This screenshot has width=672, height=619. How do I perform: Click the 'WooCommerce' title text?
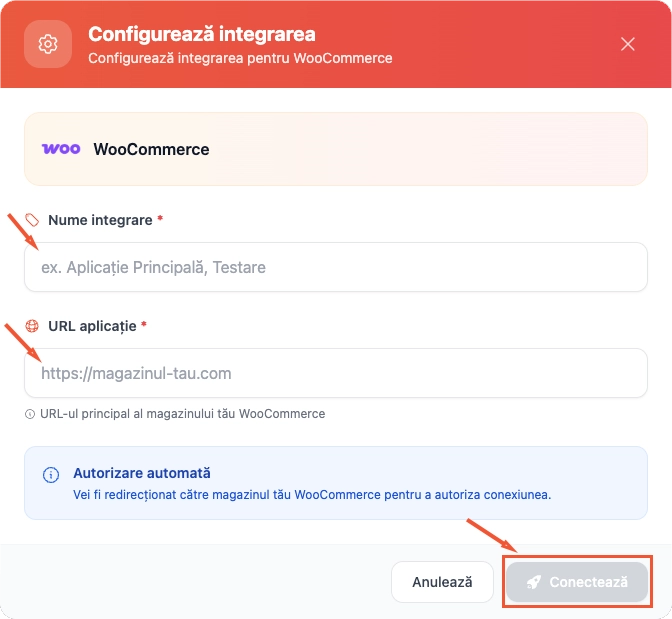coord(151,149)
